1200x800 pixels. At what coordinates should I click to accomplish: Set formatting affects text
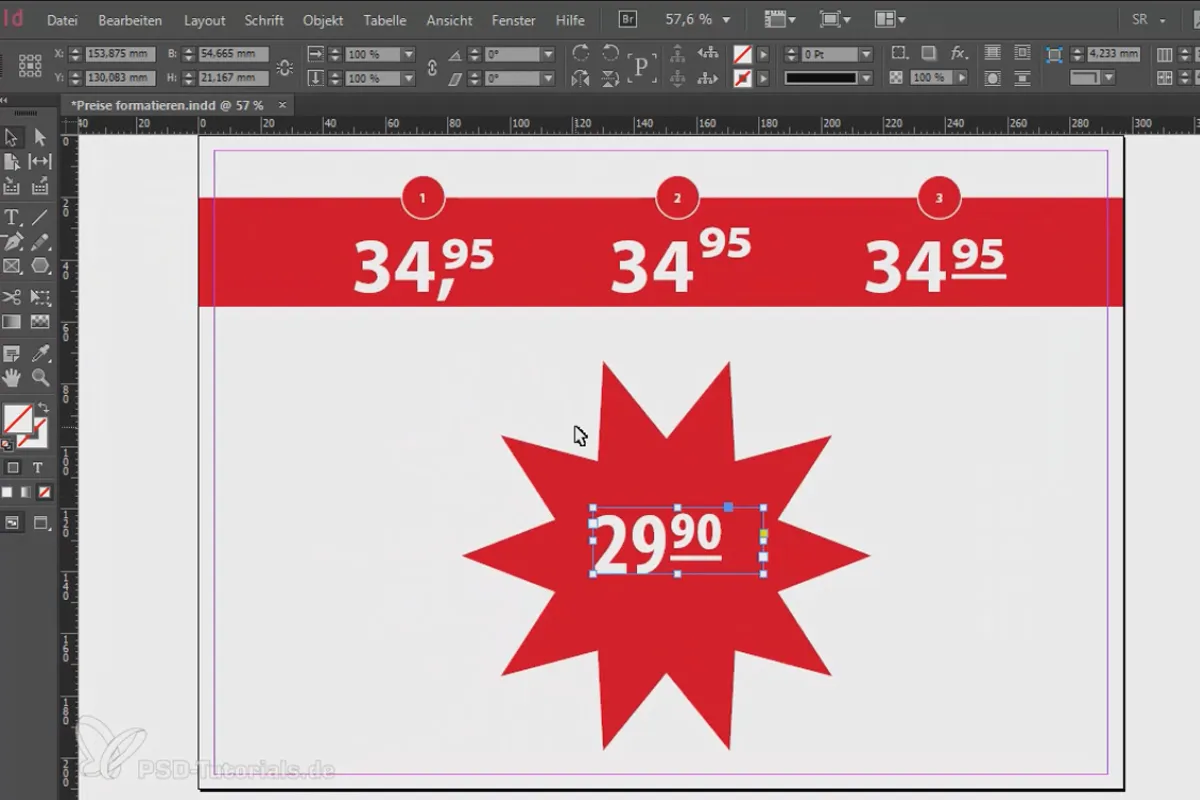click(38, 468)
